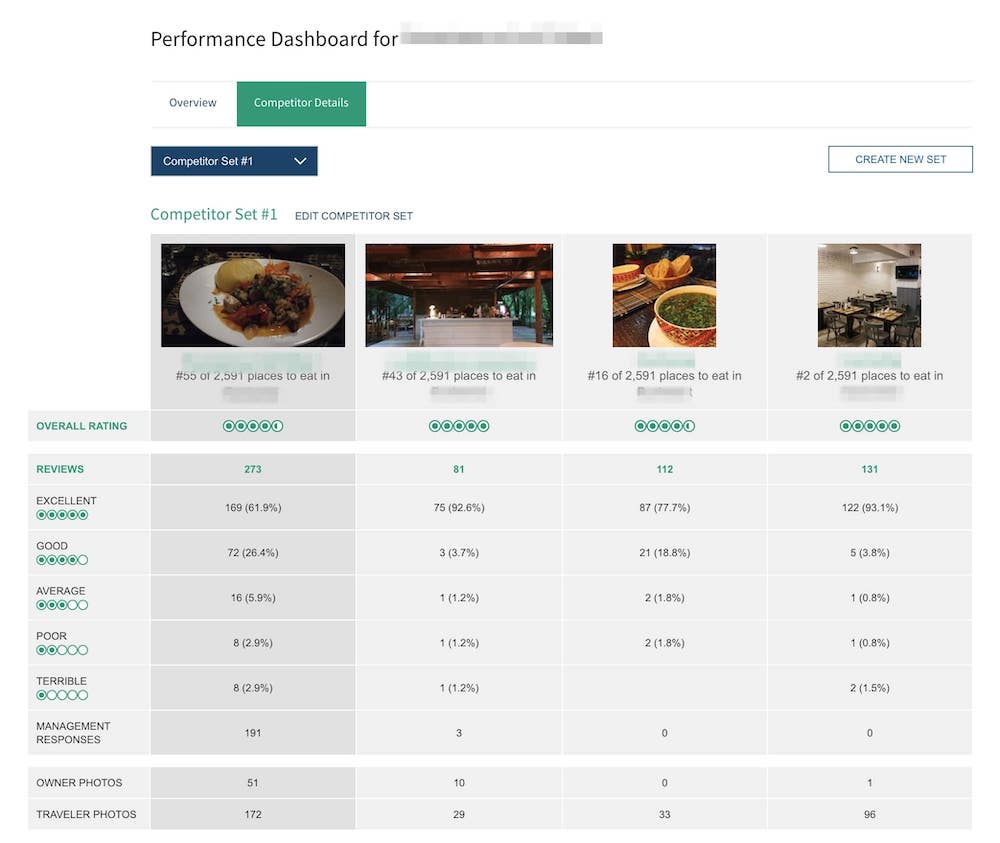The image size is (1000, 843).
Task: Click overall rating bubbles for #43 restaurant
Action: tap(459, 426)
